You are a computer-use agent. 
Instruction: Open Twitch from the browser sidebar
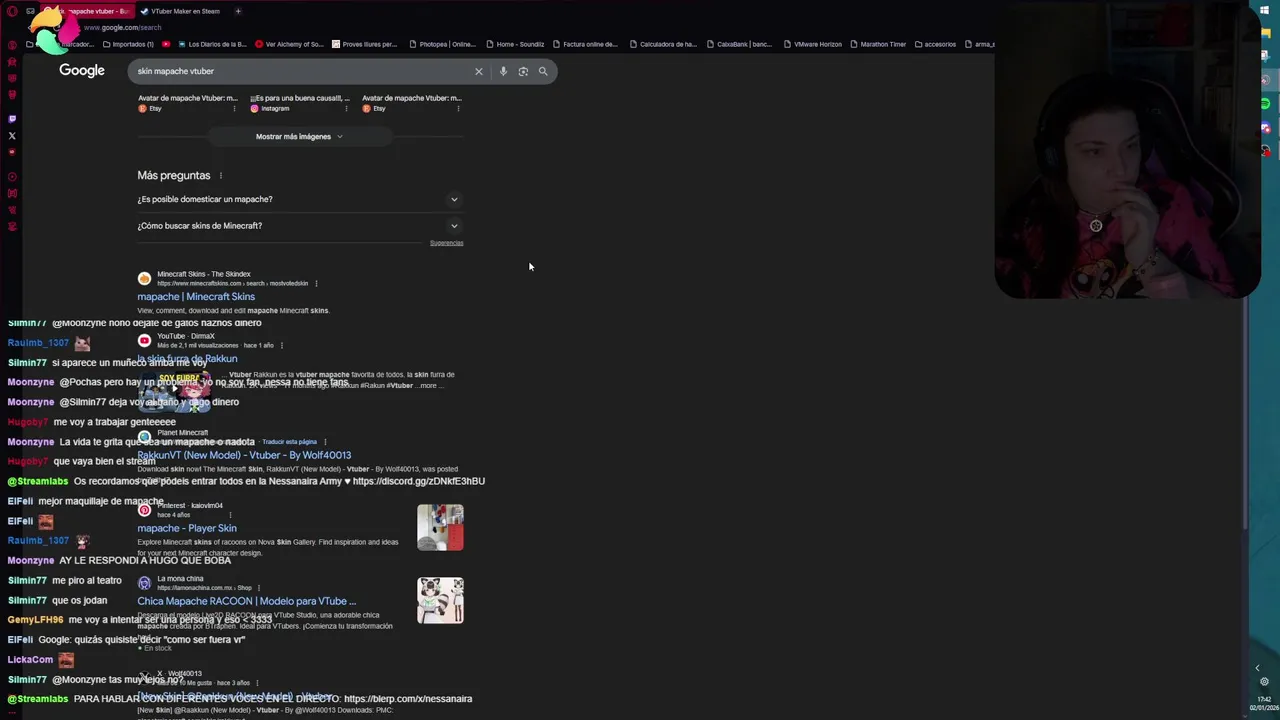pos(12,119)
